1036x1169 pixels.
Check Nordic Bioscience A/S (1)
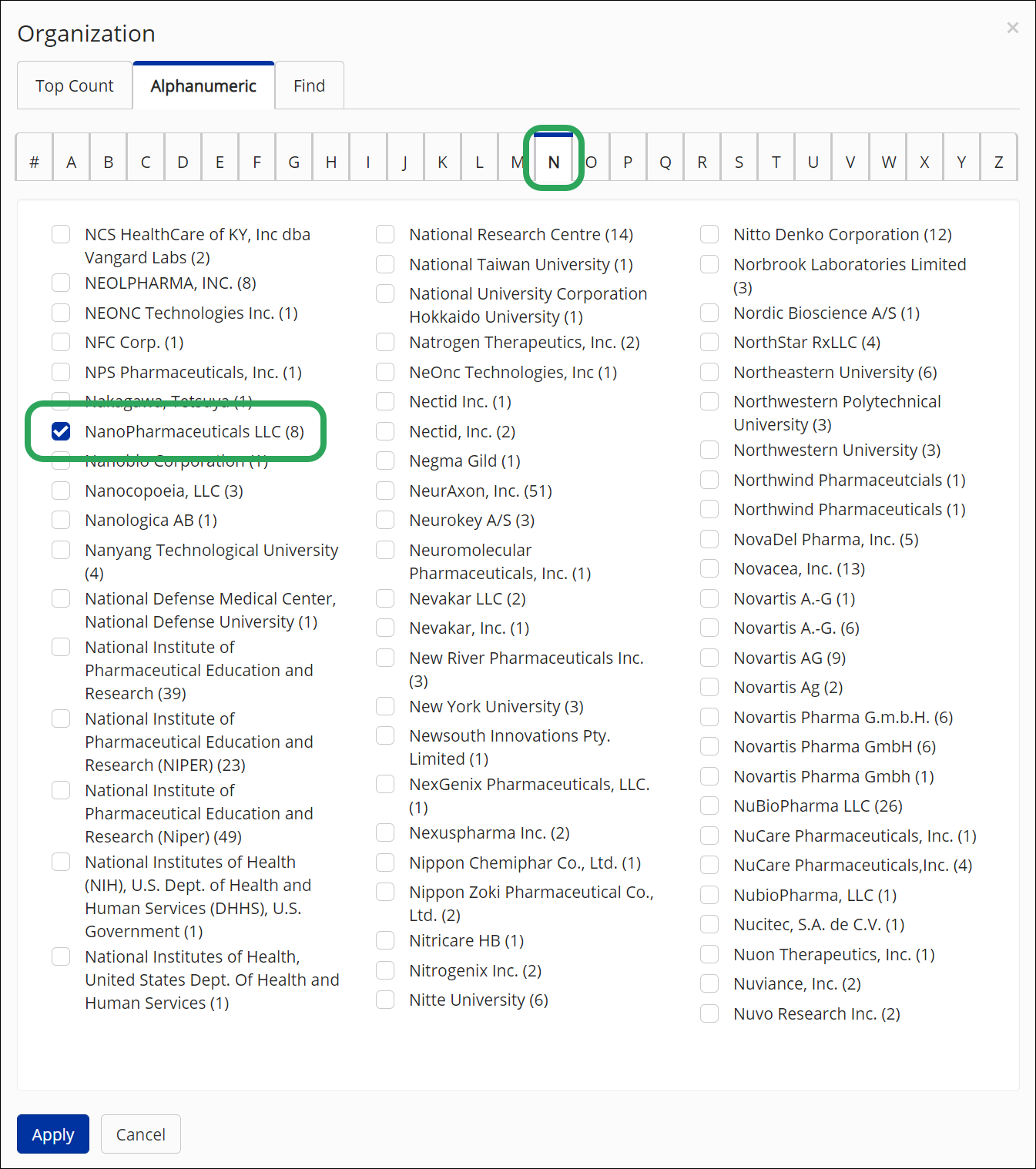[x=709, y=313]
